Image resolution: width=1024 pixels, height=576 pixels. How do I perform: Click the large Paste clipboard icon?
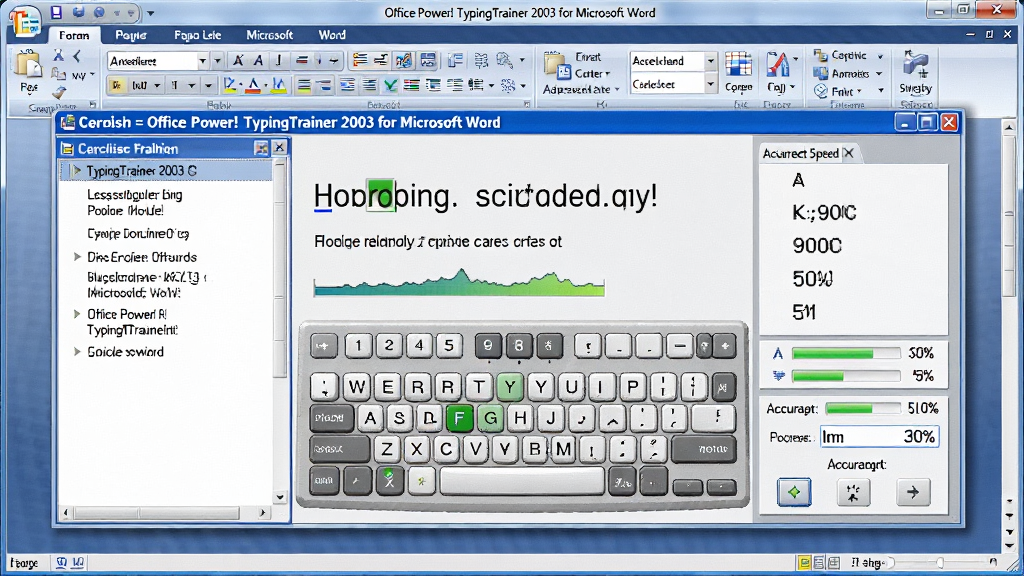coord(28,65)
